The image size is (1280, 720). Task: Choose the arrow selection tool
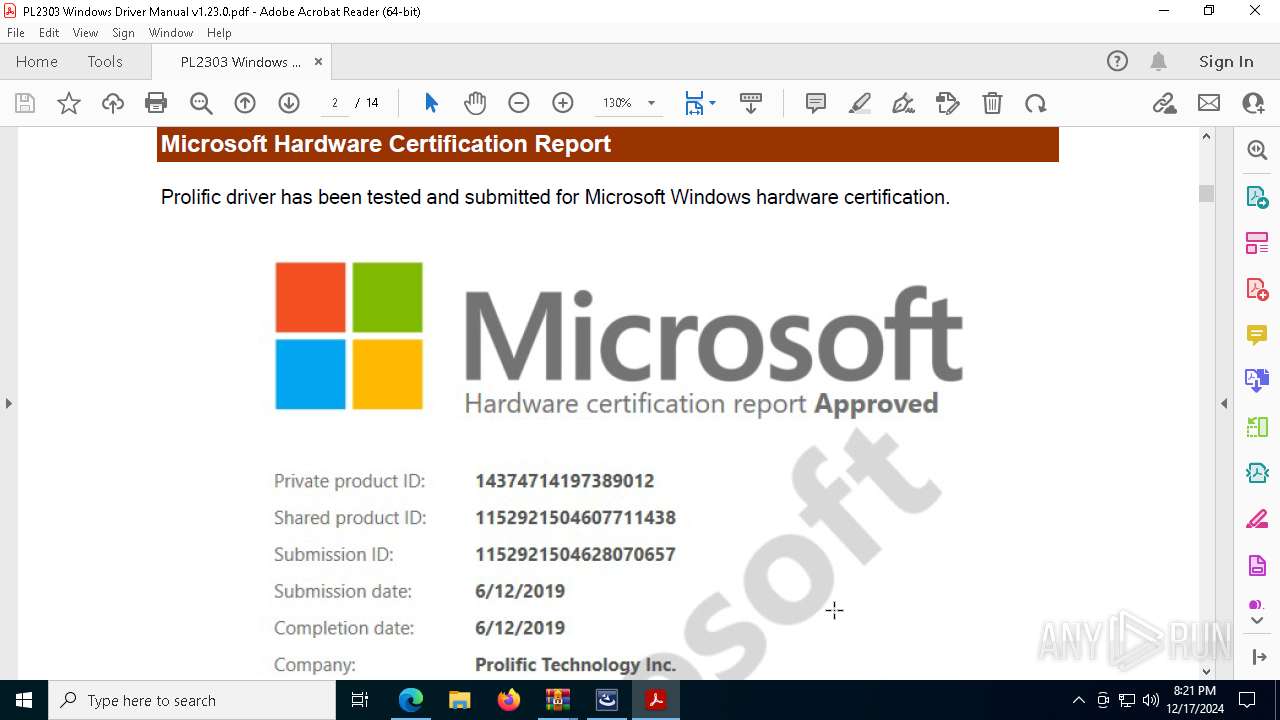[x=431, y=103]
